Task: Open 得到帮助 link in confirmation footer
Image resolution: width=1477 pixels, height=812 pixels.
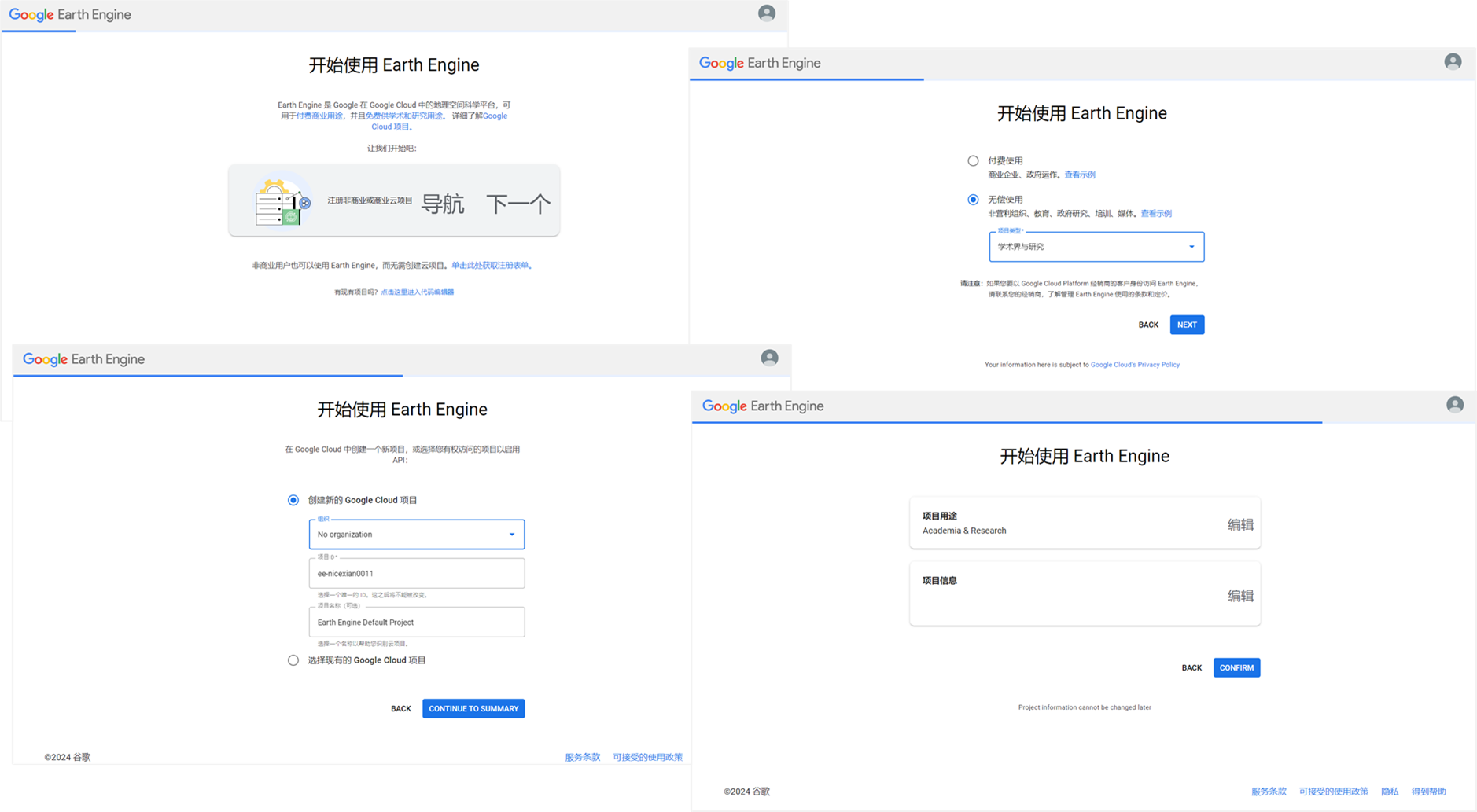Action: [x=1429, y=792]
